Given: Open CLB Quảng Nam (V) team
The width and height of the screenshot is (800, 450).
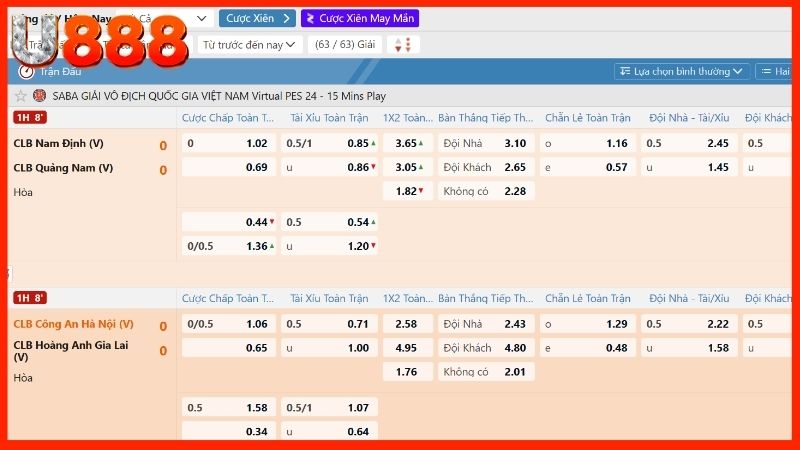Looking at the screenshot, I should click(63, 168).
